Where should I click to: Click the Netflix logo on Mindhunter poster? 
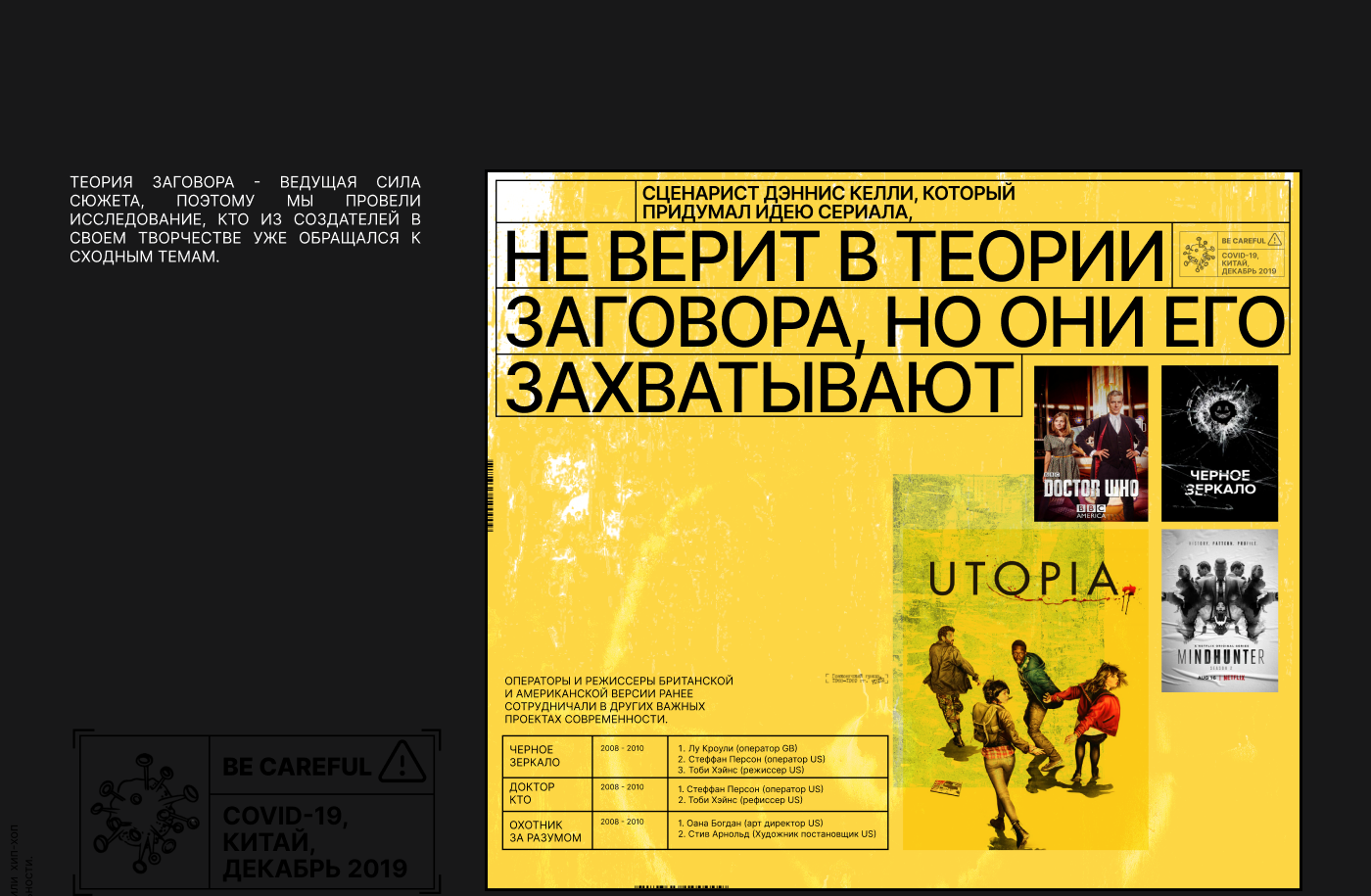(x=1233, y=677)
